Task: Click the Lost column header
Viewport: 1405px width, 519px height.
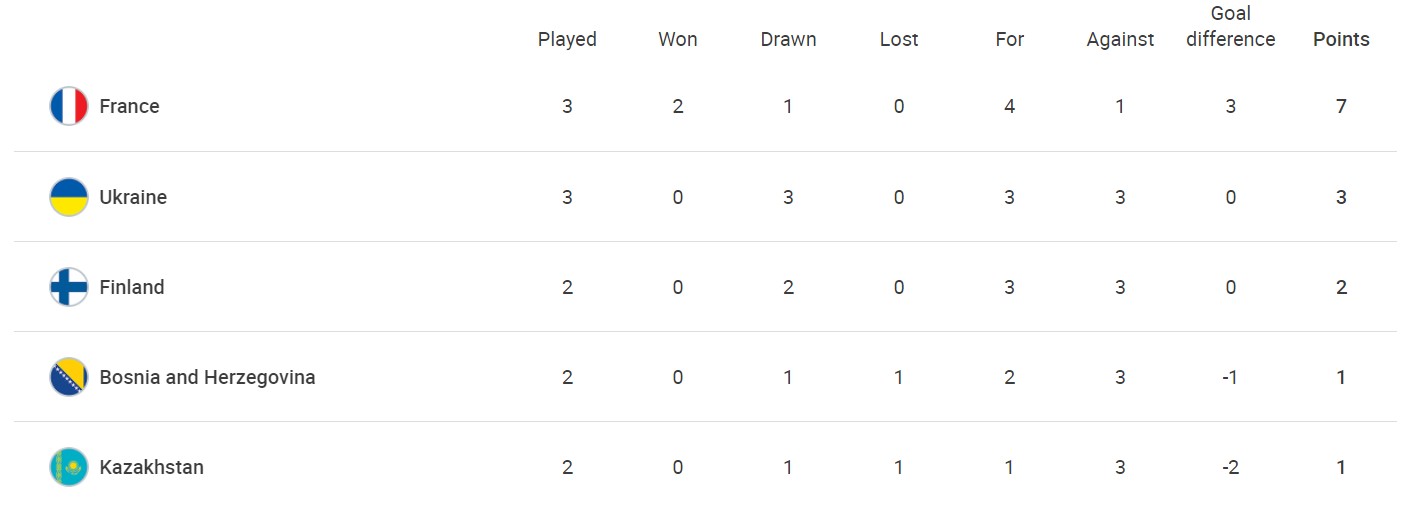Action: [899, 39]
